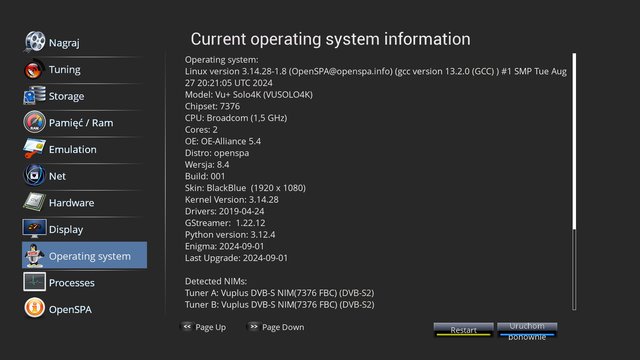The width and height of the screenshot is (640, 360).
Task: Select the Operating system menu item
Action: 84,256
